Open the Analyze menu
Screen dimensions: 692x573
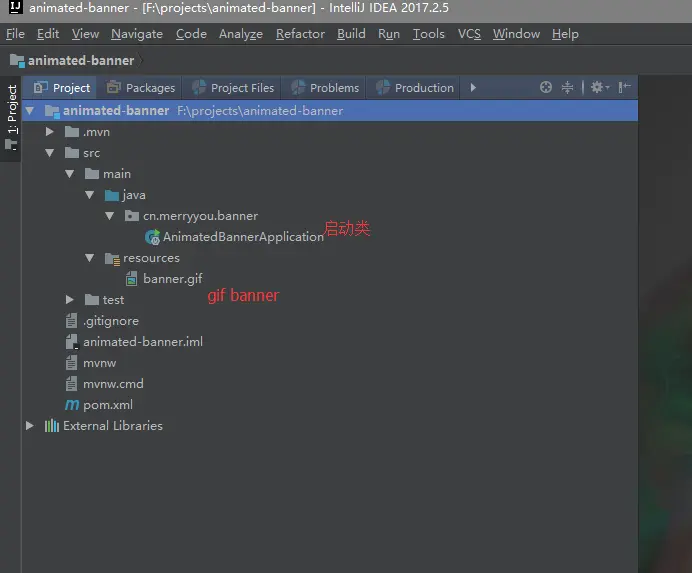tap(241, 34)
